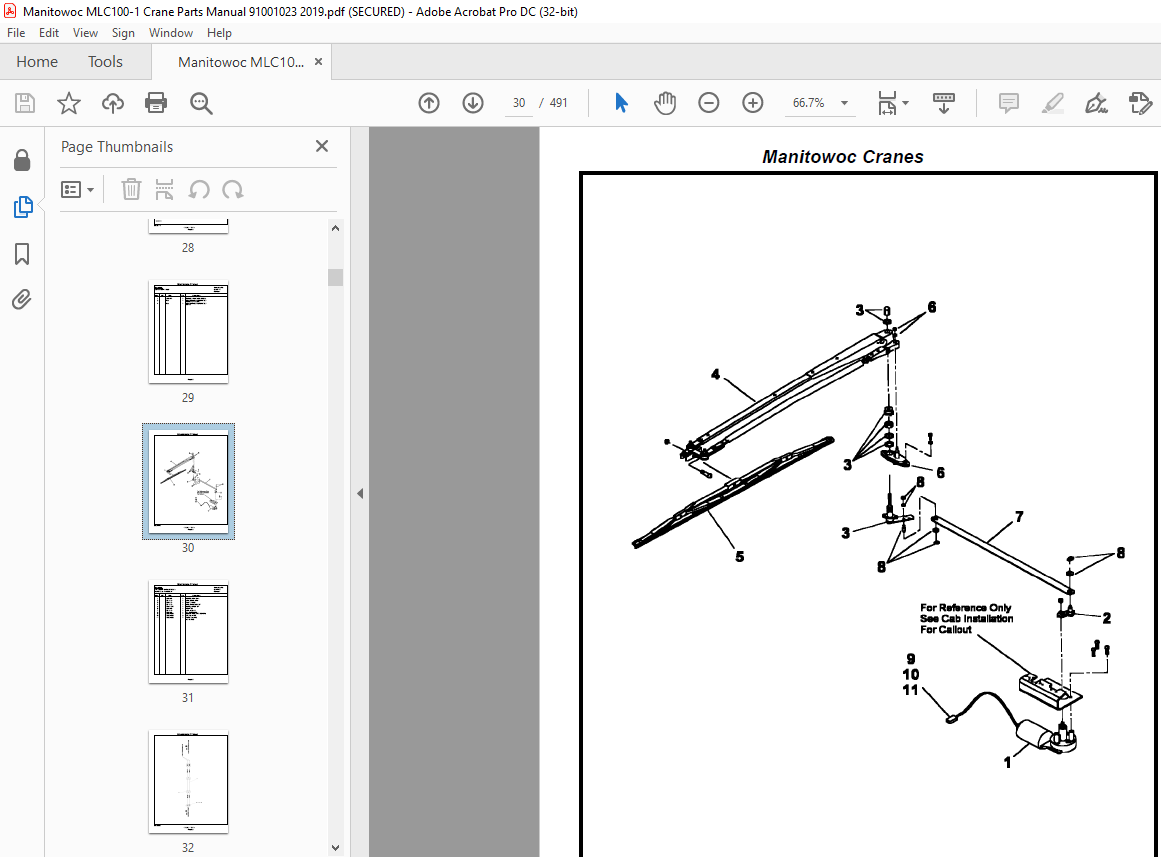This screenshot has width=1161, height=857.
Task: Rotate pages clockwise icon
Action: pyautogui.click(x=232, y=190)
